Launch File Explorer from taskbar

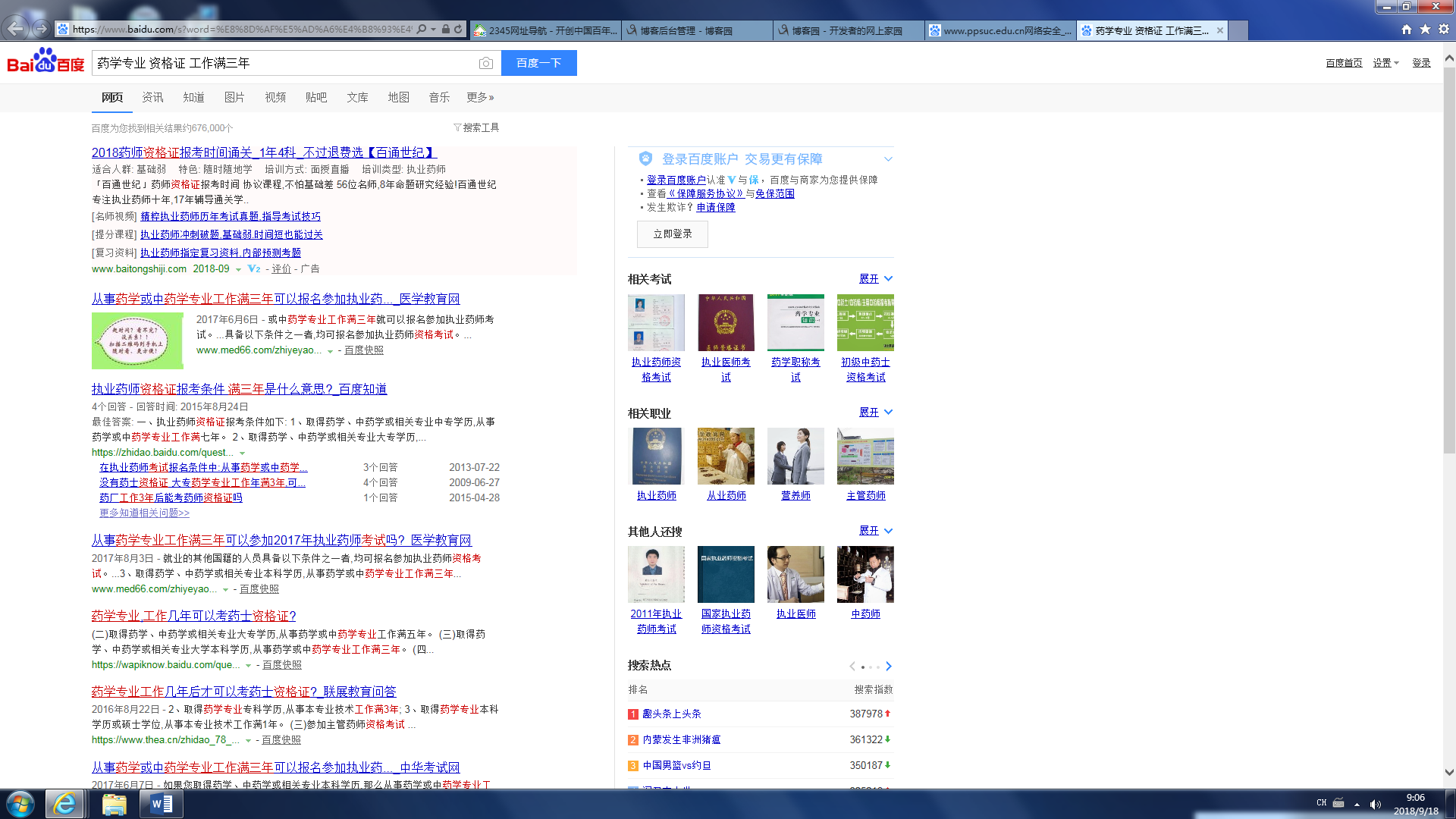pyautogui.click(x=114, y=804)
